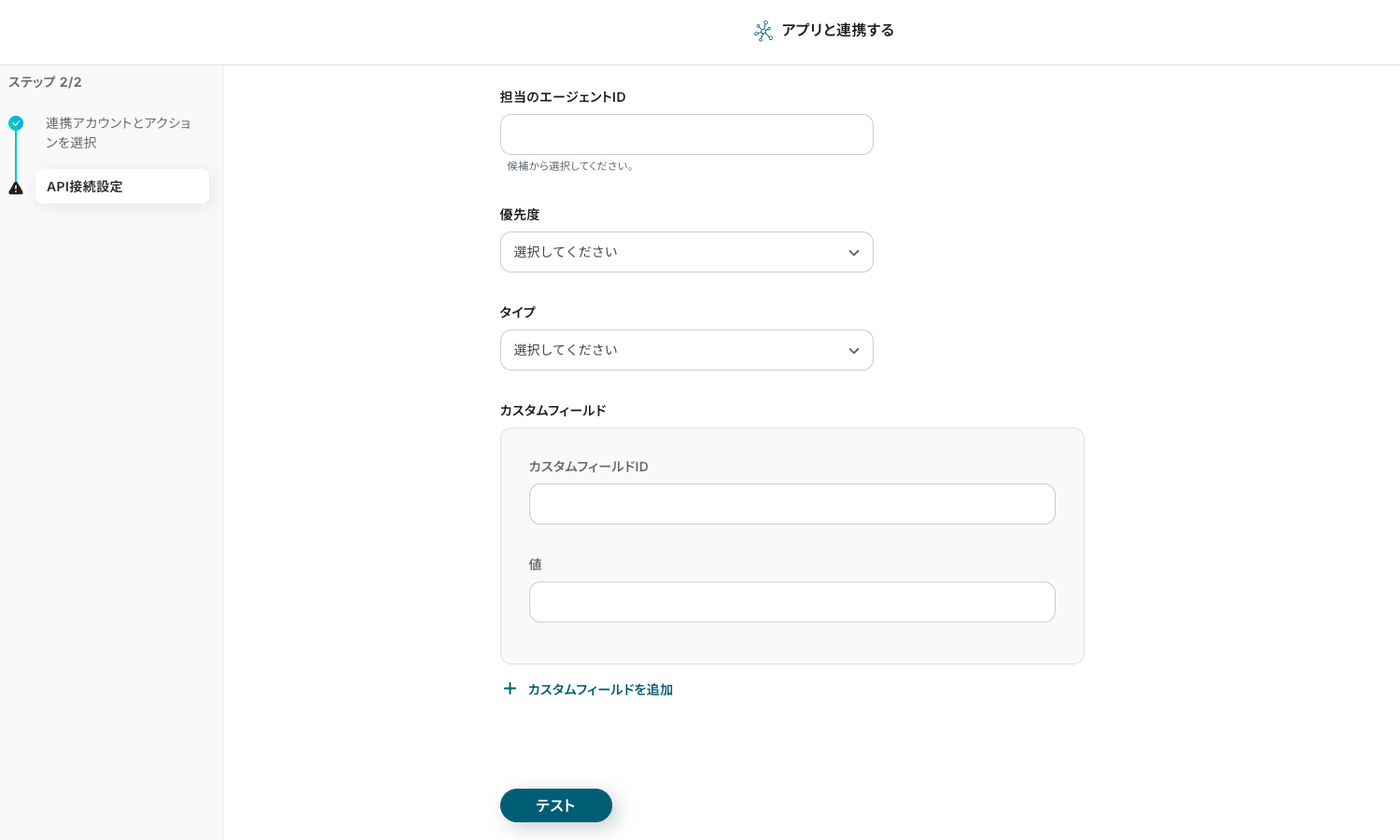1400x840 pixels.
Task: Click the plus icon for adding custom field
Action: (x=510, y=689)
